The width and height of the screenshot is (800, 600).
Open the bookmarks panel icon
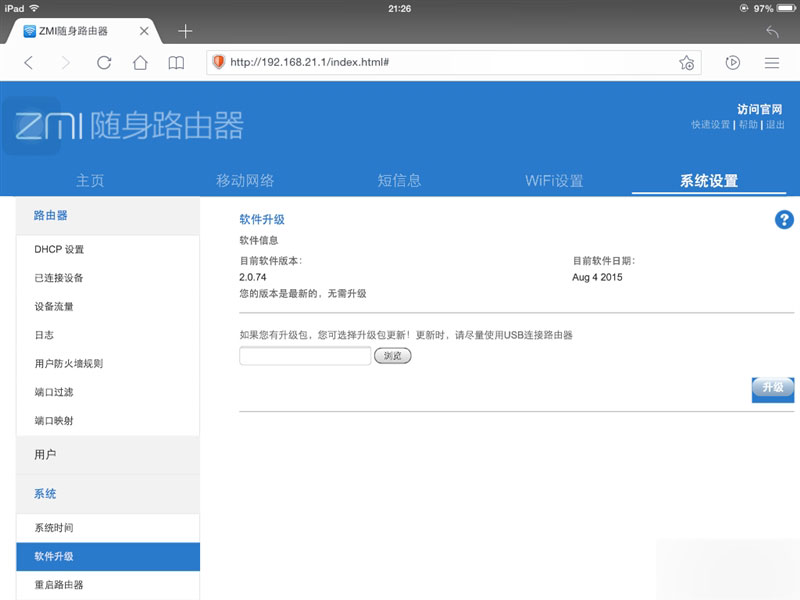pos(176,61)
